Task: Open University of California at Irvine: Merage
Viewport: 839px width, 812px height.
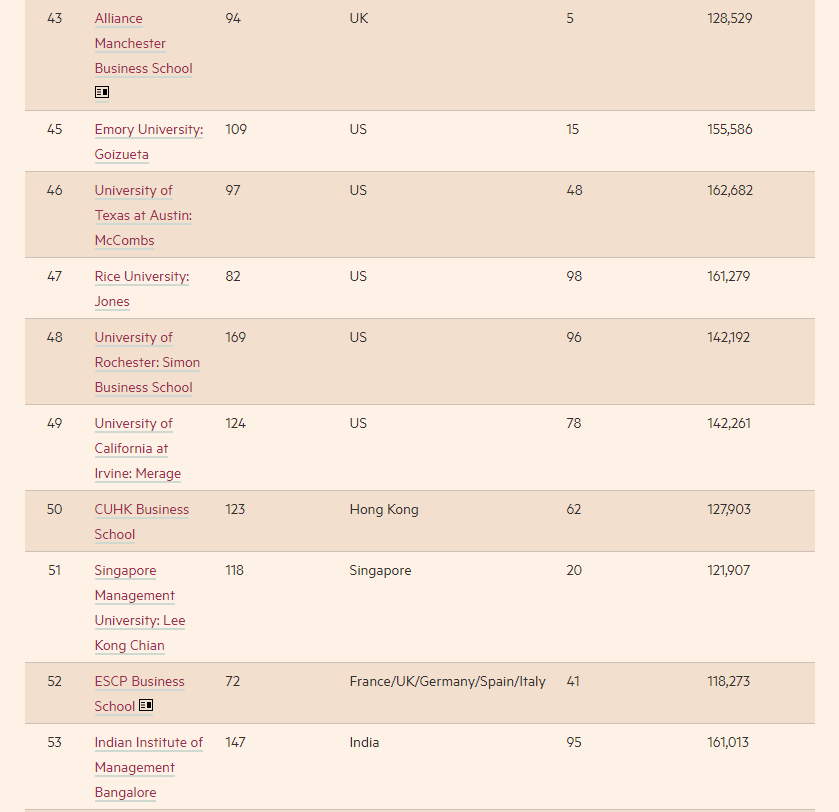Action: point(137,448)
